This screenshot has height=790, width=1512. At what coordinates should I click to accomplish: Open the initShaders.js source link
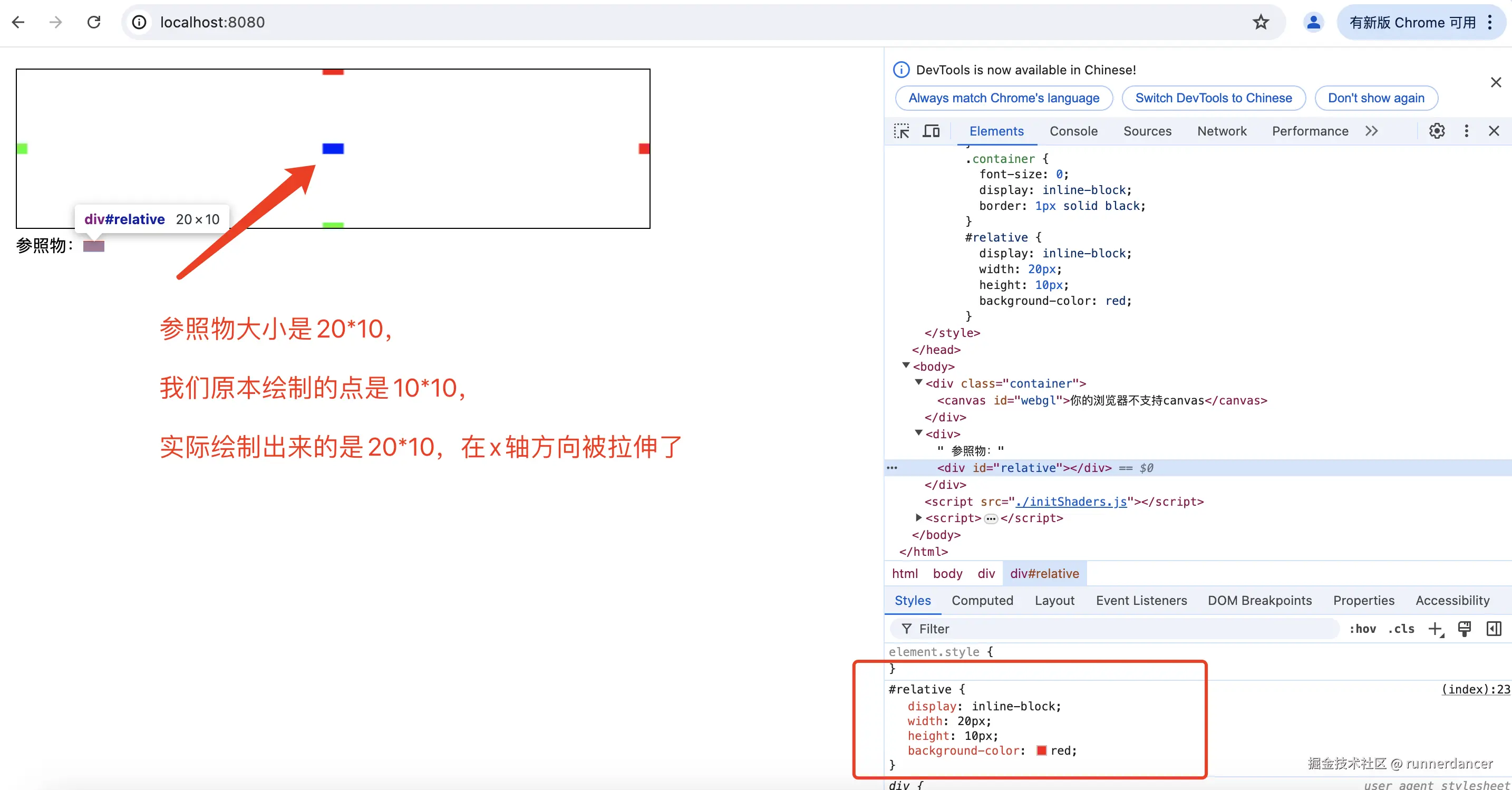pyautogui.click(x=1071, y=502)
